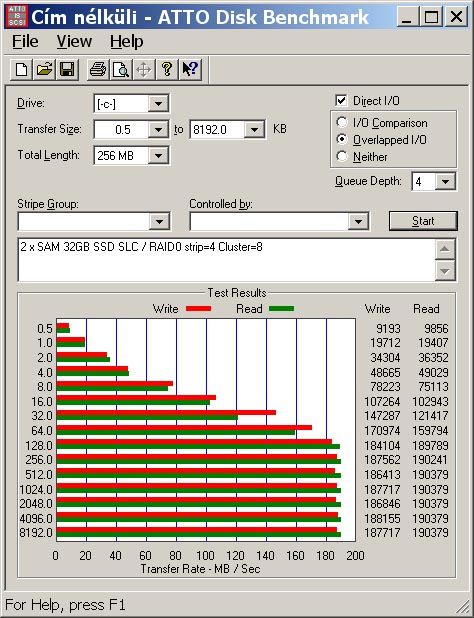Open the Transfer Size end dropdown showing 8192.0
474x618 pixels.
coord(254,130)
